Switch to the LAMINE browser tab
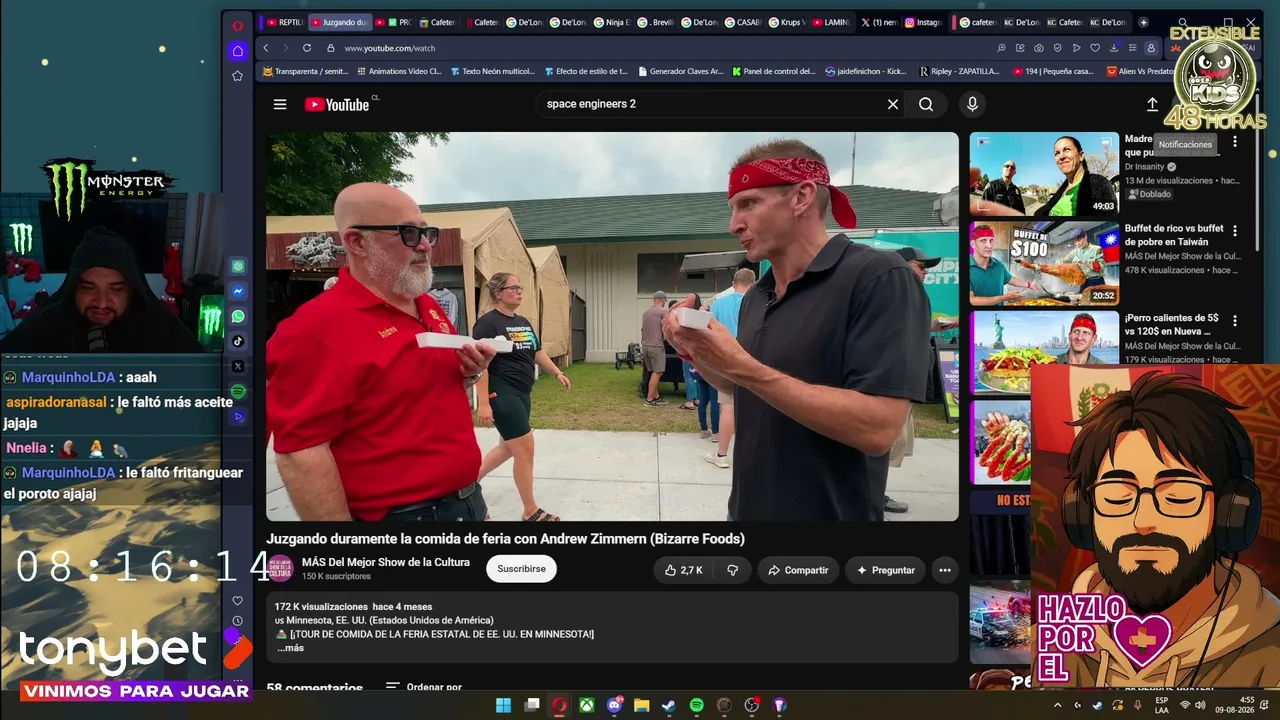 [x=831, y=22]
